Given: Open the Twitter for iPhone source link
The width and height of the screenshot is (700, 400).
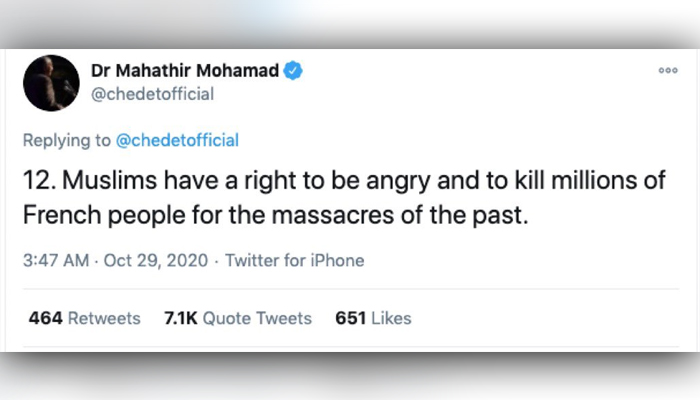Looking at the screenshot, I should click(x=294, y=261).
